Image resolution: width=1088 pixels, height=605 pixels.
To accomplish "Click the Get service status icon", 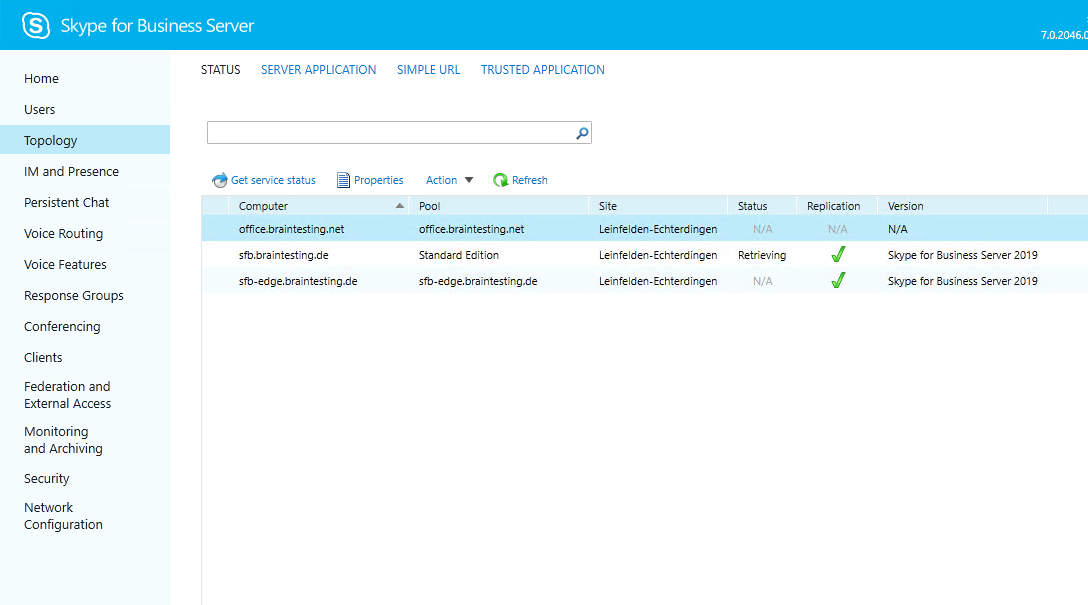I will pyautogui.click(x=220, y=181).
